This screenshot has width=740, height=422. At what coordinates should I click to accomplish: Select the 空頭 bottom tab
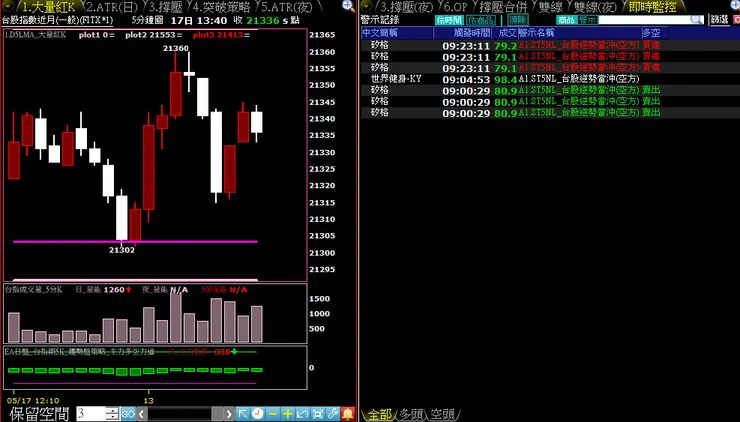click(442, 414)
